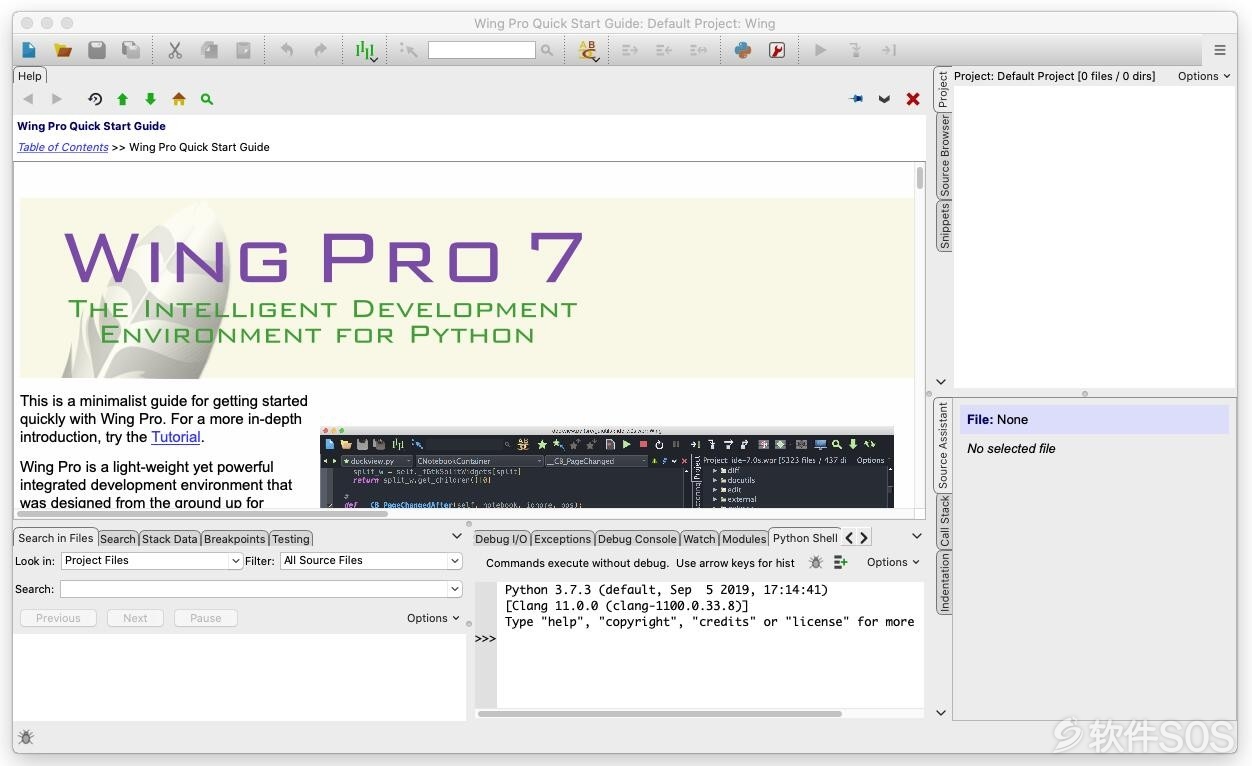Switch to the Exceptions tab
The width and height of the screenshot is (1252, 766).
563,539
